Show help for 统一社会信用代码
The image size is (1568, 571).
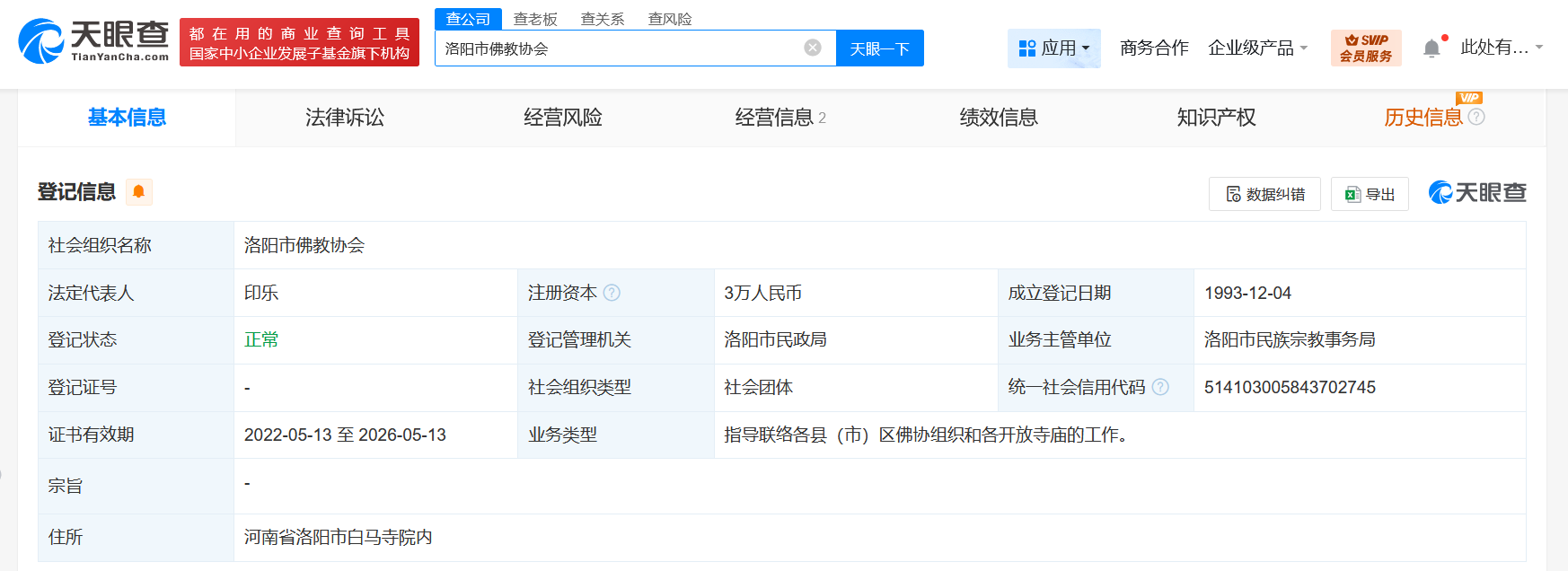click(1160, 387)
